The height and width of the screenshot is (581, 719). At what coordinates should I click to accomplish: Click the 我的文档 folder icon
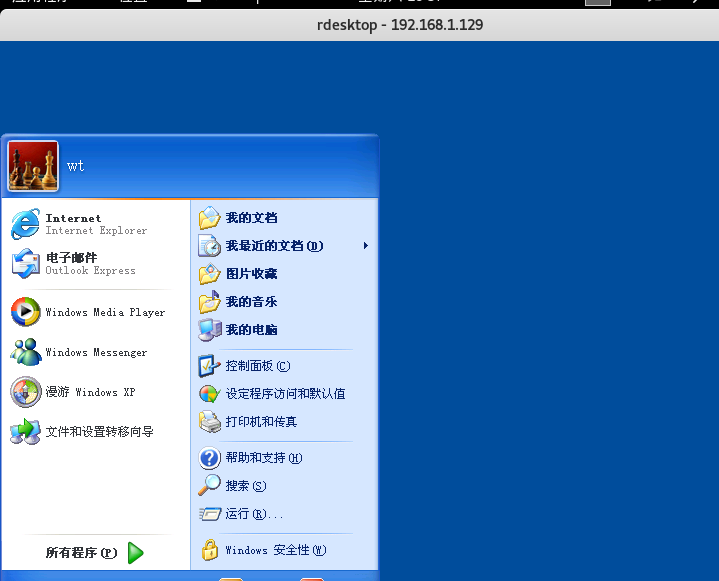pos(210,218)
